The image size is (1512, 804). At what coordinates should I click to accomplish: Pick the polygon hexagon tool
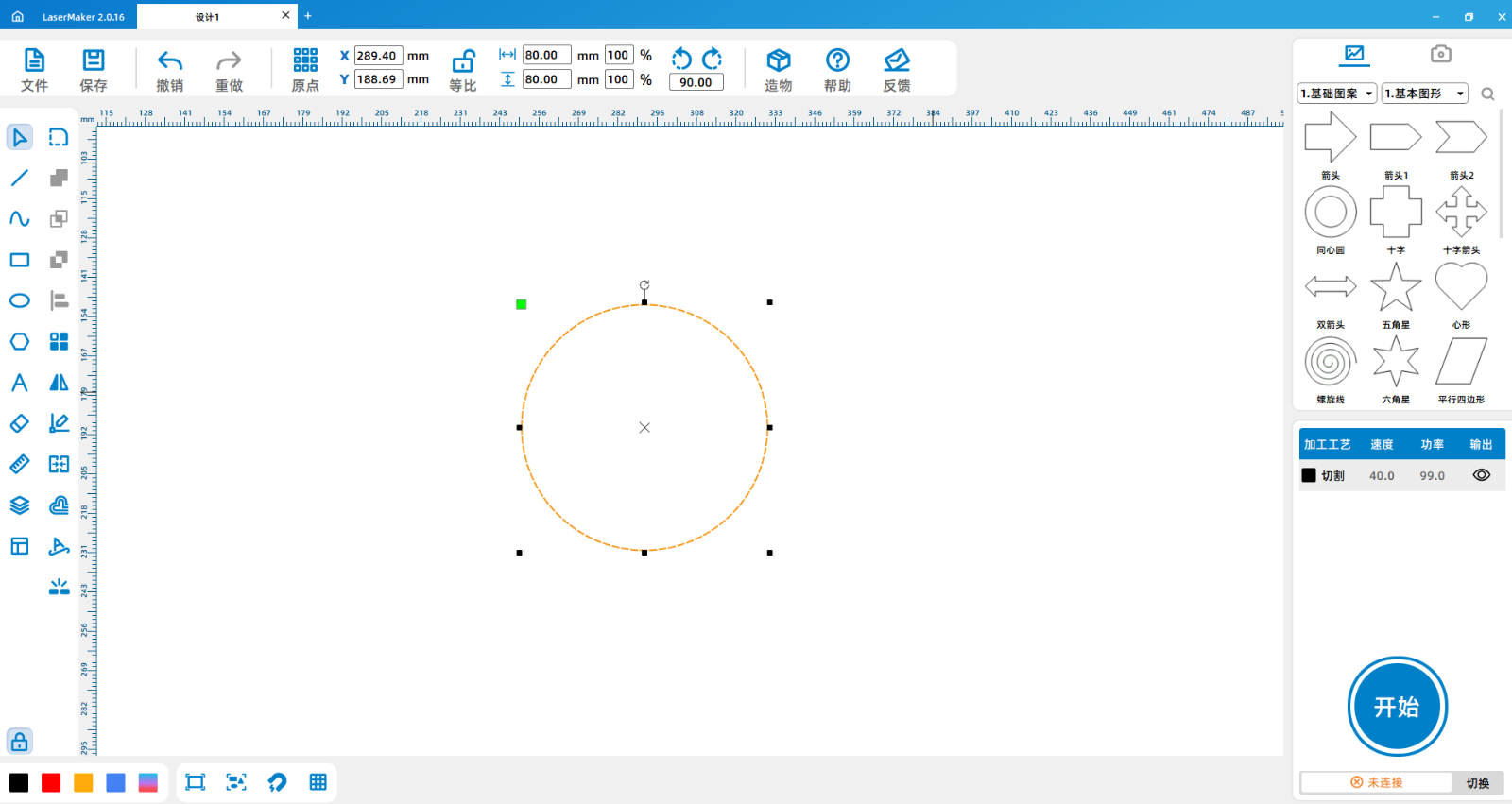click(20, 342)
